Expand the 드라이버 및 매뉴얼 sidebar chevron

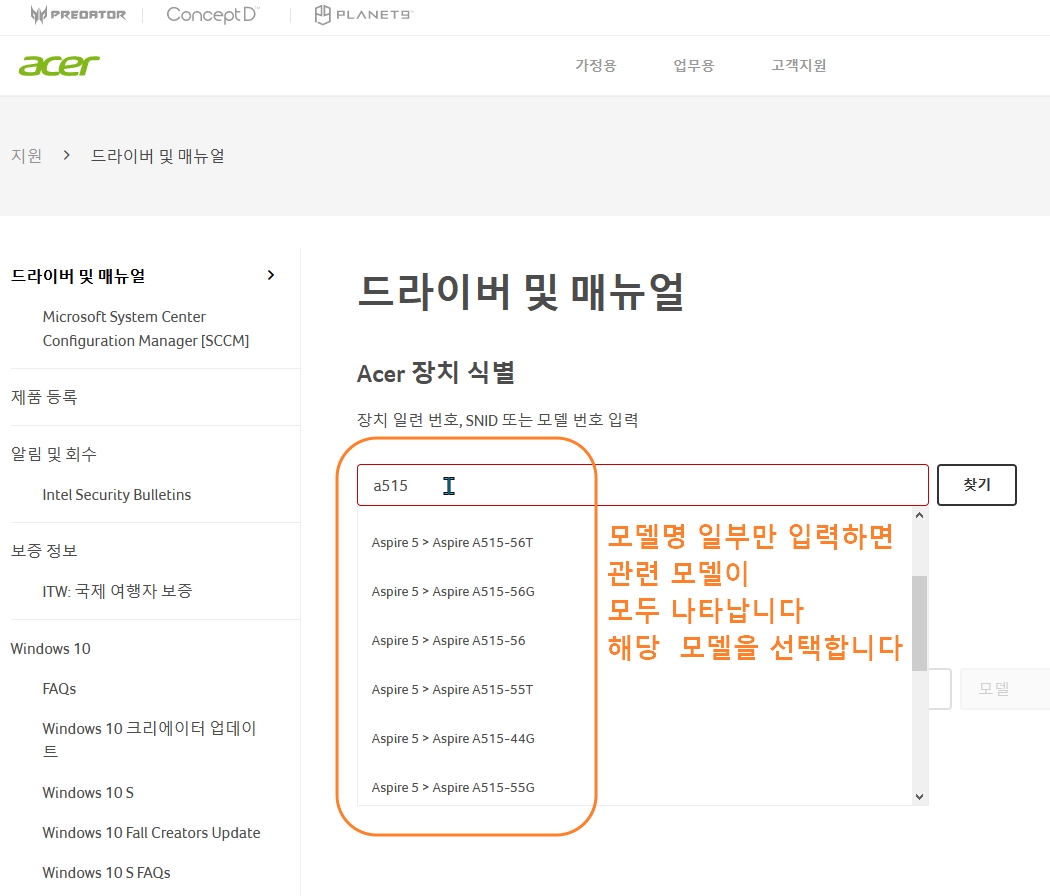tap(270, 274)
